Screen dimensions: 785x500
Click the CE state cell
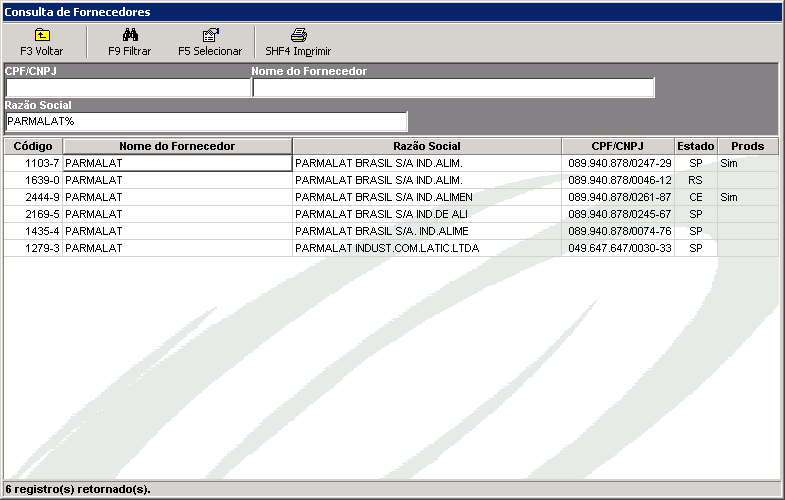tap(696, 197)
